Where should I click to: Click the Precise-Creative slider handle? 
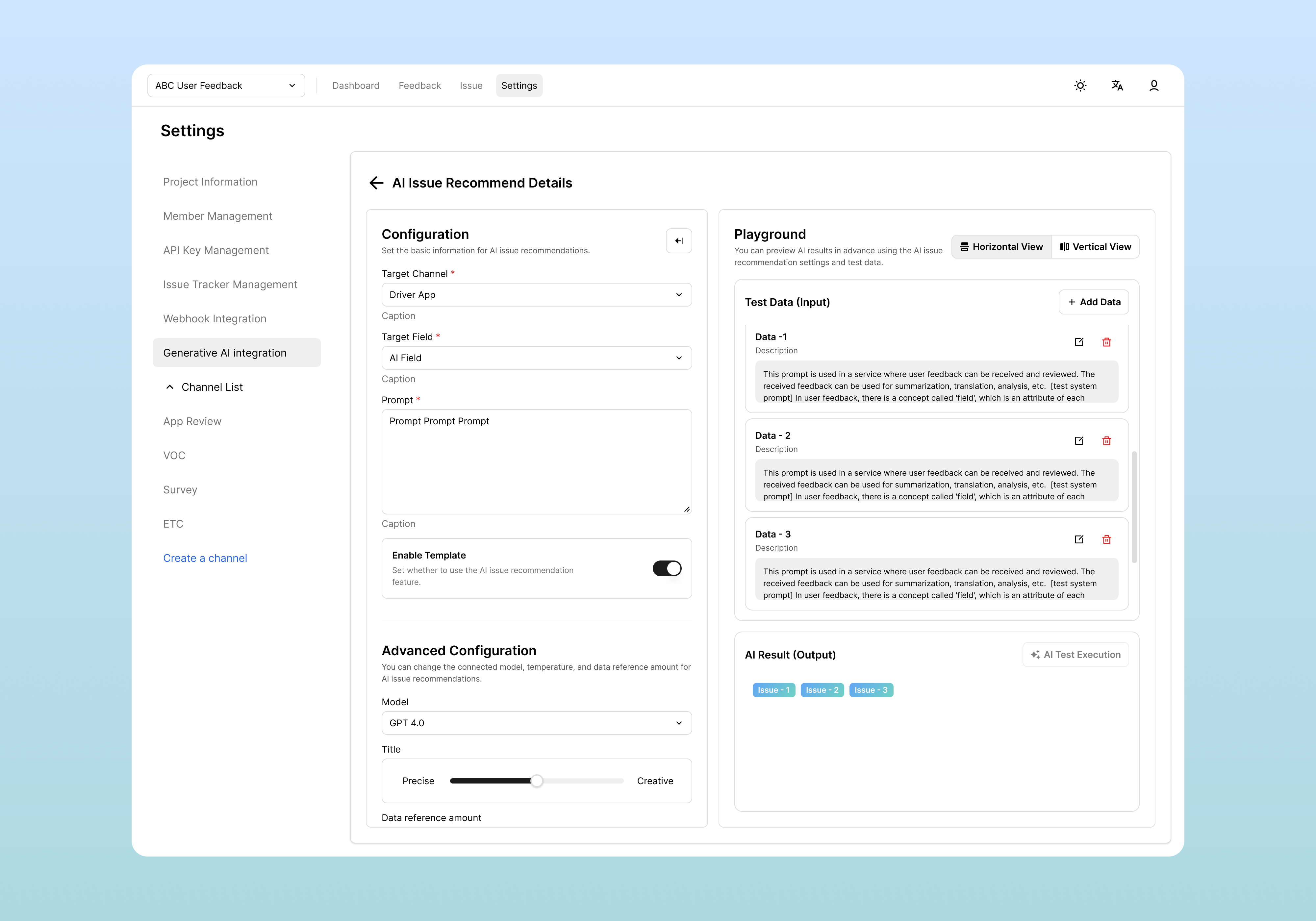coord(537,781)
